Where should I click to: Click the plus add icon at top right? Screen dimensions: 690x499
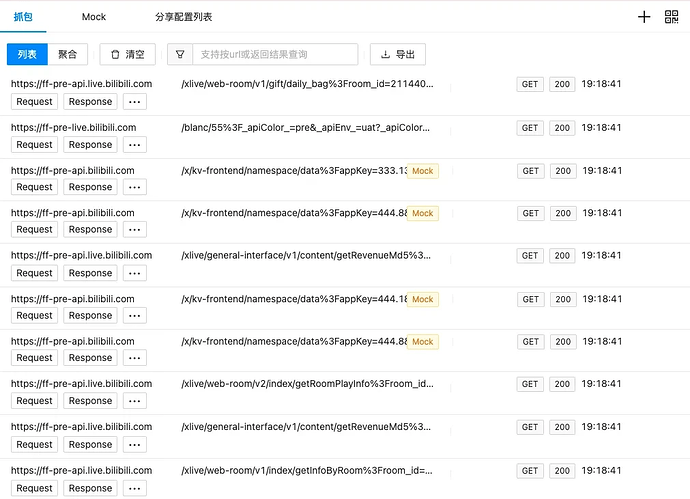[x=644, y=17]
